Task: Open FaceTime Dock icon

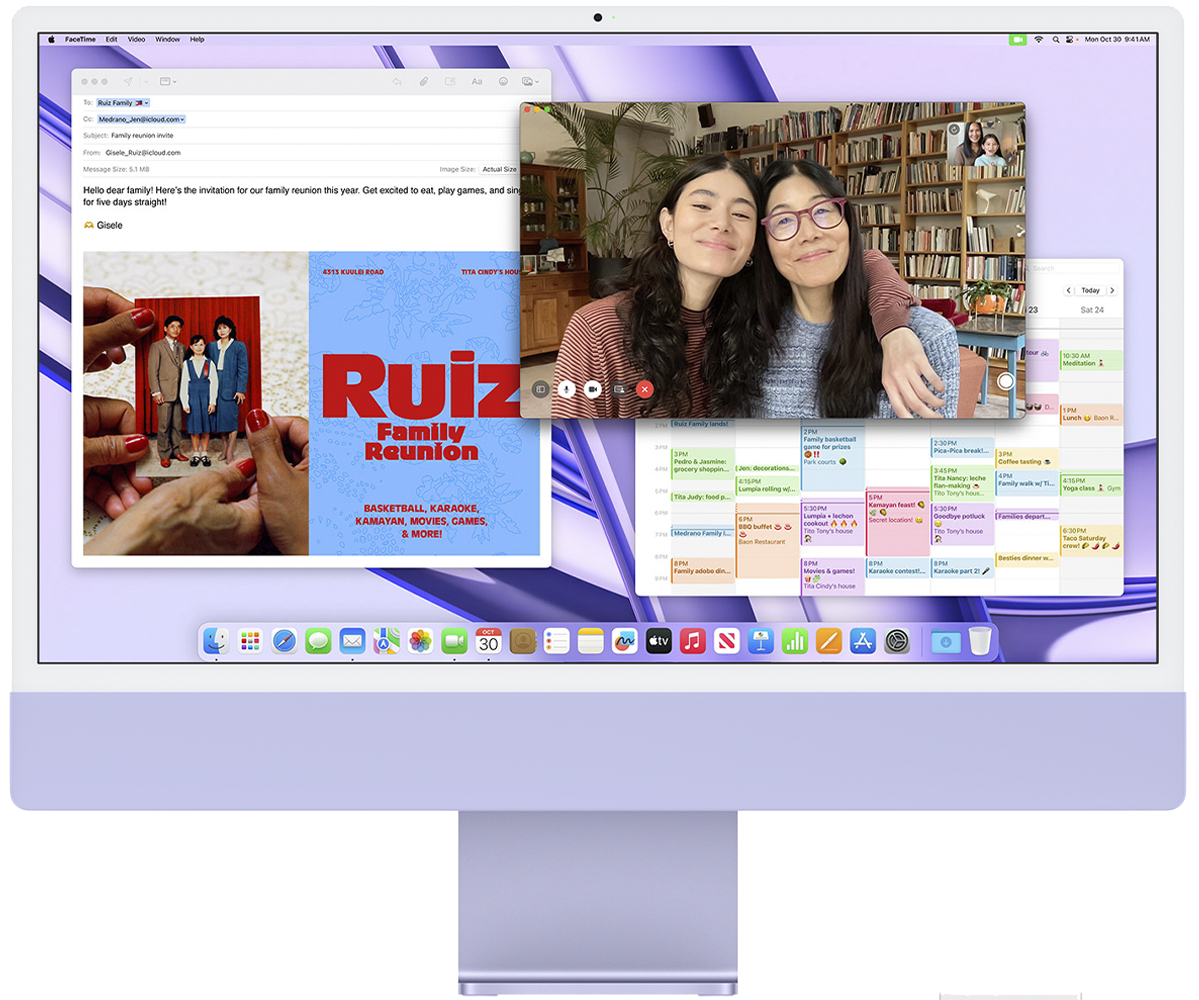Action: point(454,641)
